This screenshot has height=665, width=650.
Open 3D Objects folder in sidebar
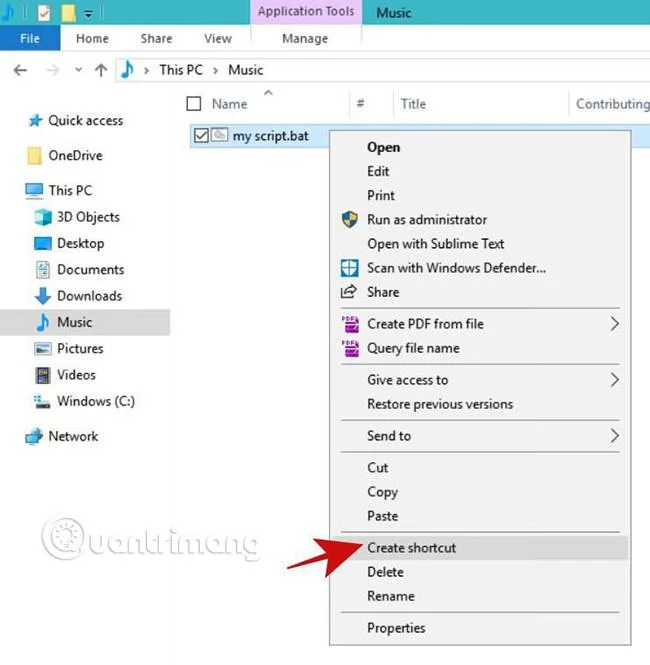[x=89, y=217]
